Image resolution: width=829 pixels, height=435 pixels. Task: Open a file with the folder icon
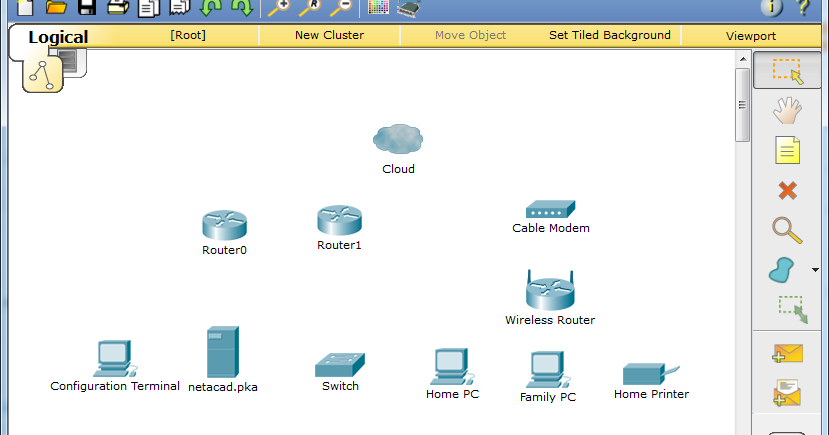pos(56,7)
